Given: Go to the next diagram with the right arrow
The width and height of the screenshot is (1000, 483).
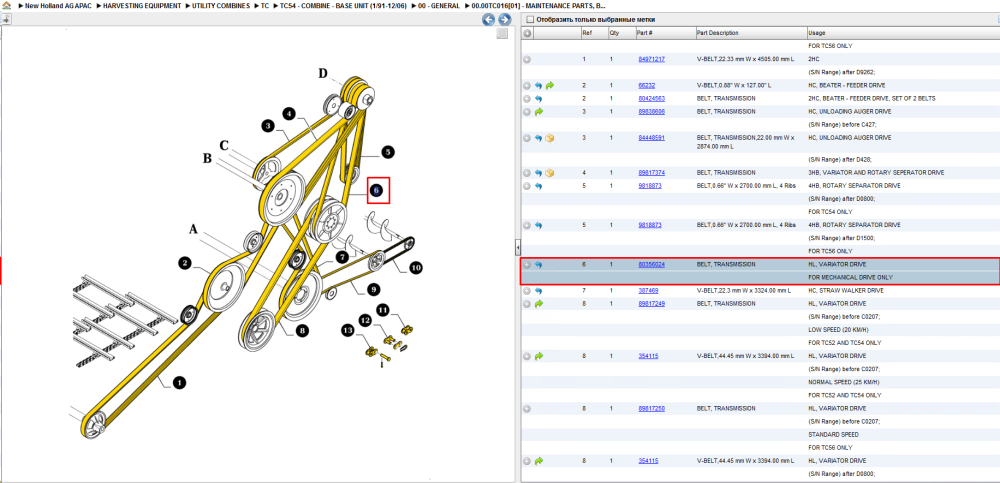Looking at the screenshot, I should tap(504, 20).
